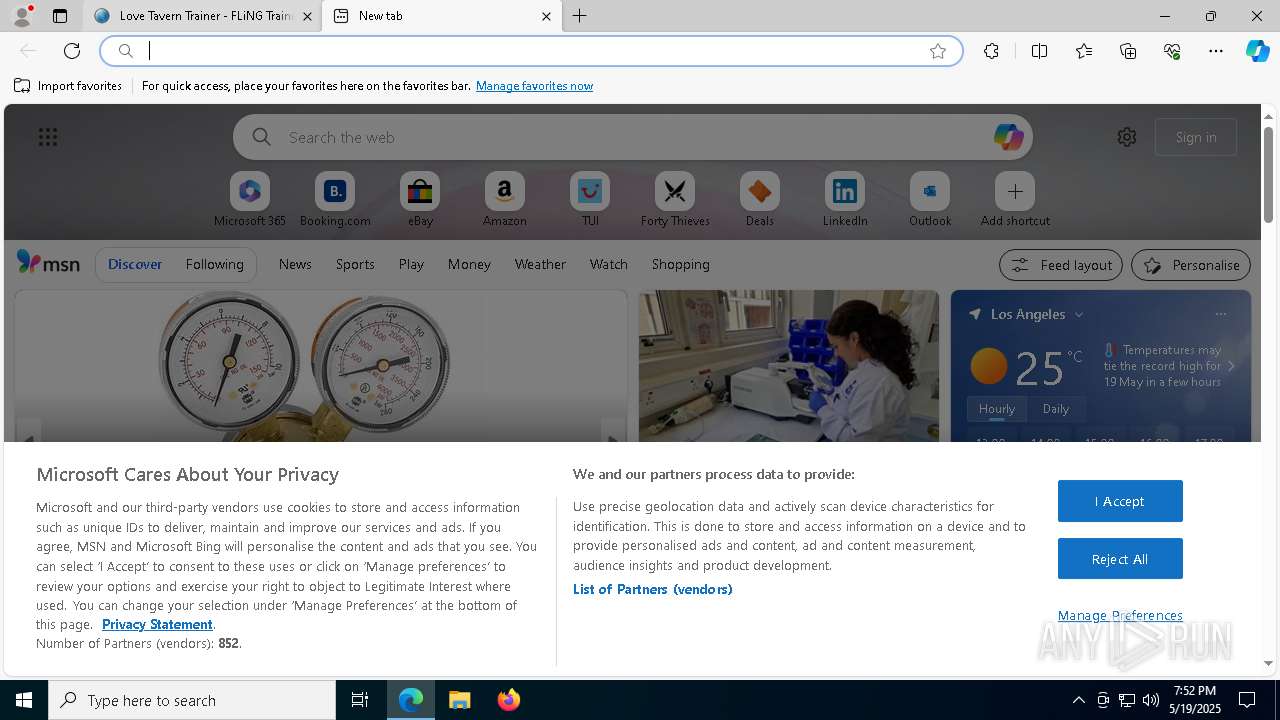The width and height of the screenshot is (1280, 720).
Task: Add this page to favorites star
Action: click(938, 51)
